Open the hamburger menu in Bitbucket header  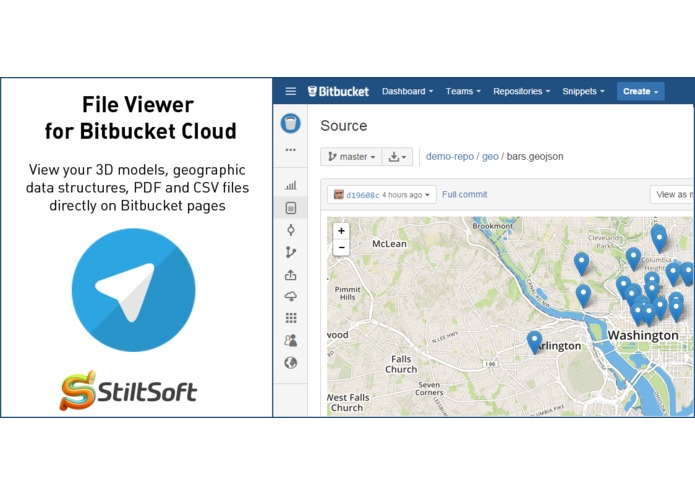(291, 91)
